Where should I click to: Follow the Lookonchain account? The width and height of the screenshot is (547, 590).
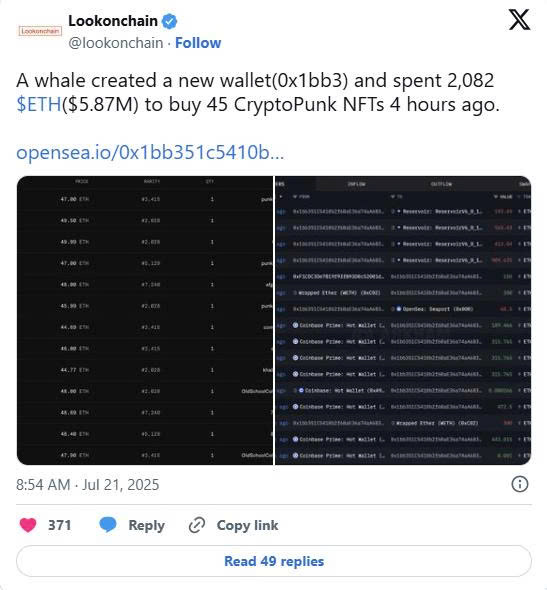coord(198,43)
